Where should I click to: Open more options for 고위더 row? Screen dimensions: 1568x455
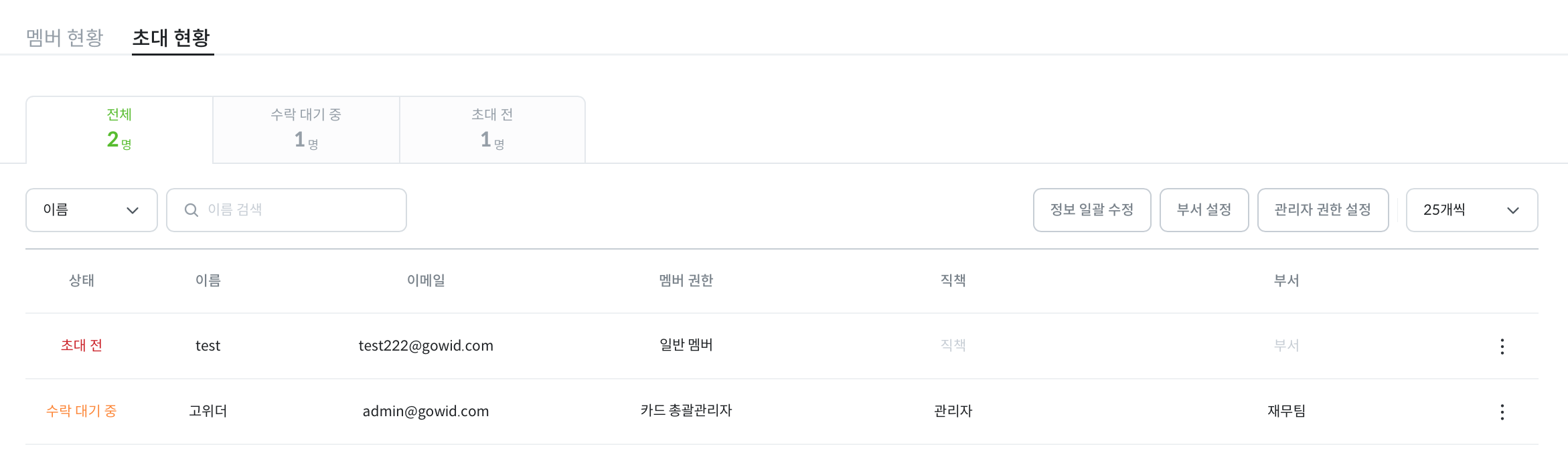[1502, 412]
